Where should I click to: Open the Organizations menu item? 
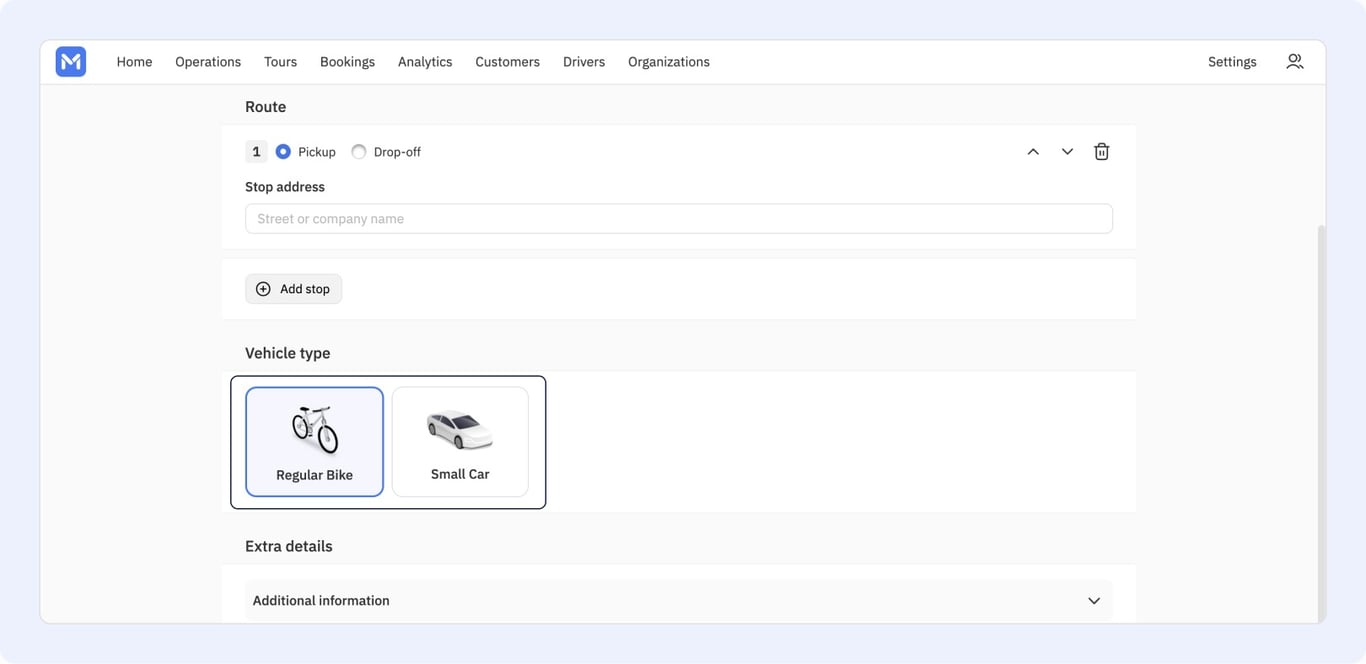point(669,62)
